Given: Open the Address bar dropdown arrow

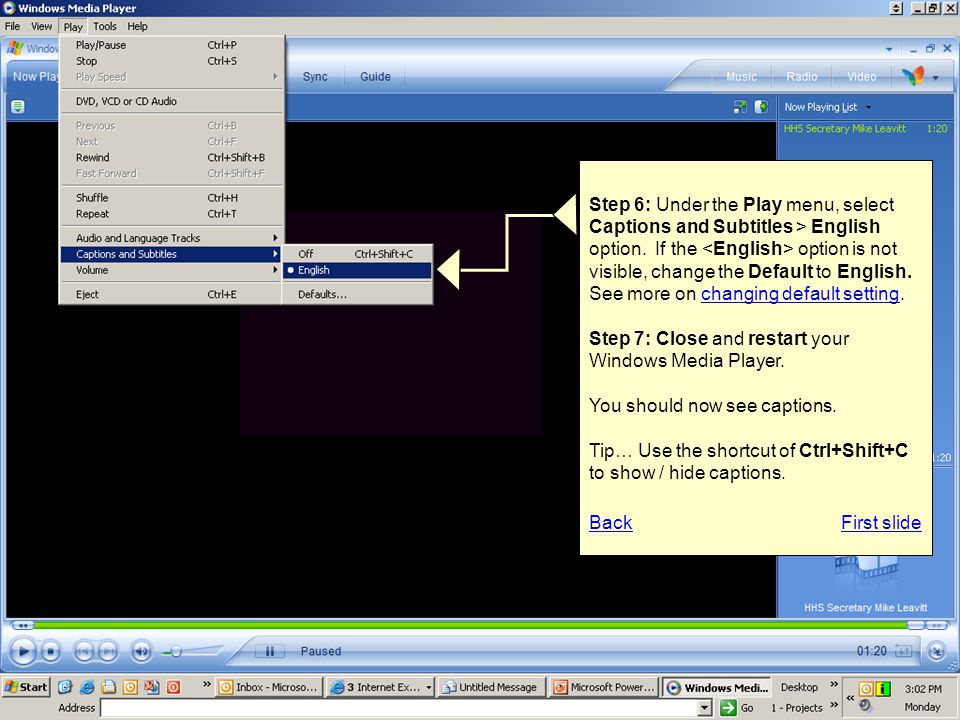Looking at the screenshot, I should (x=705, y=708).
